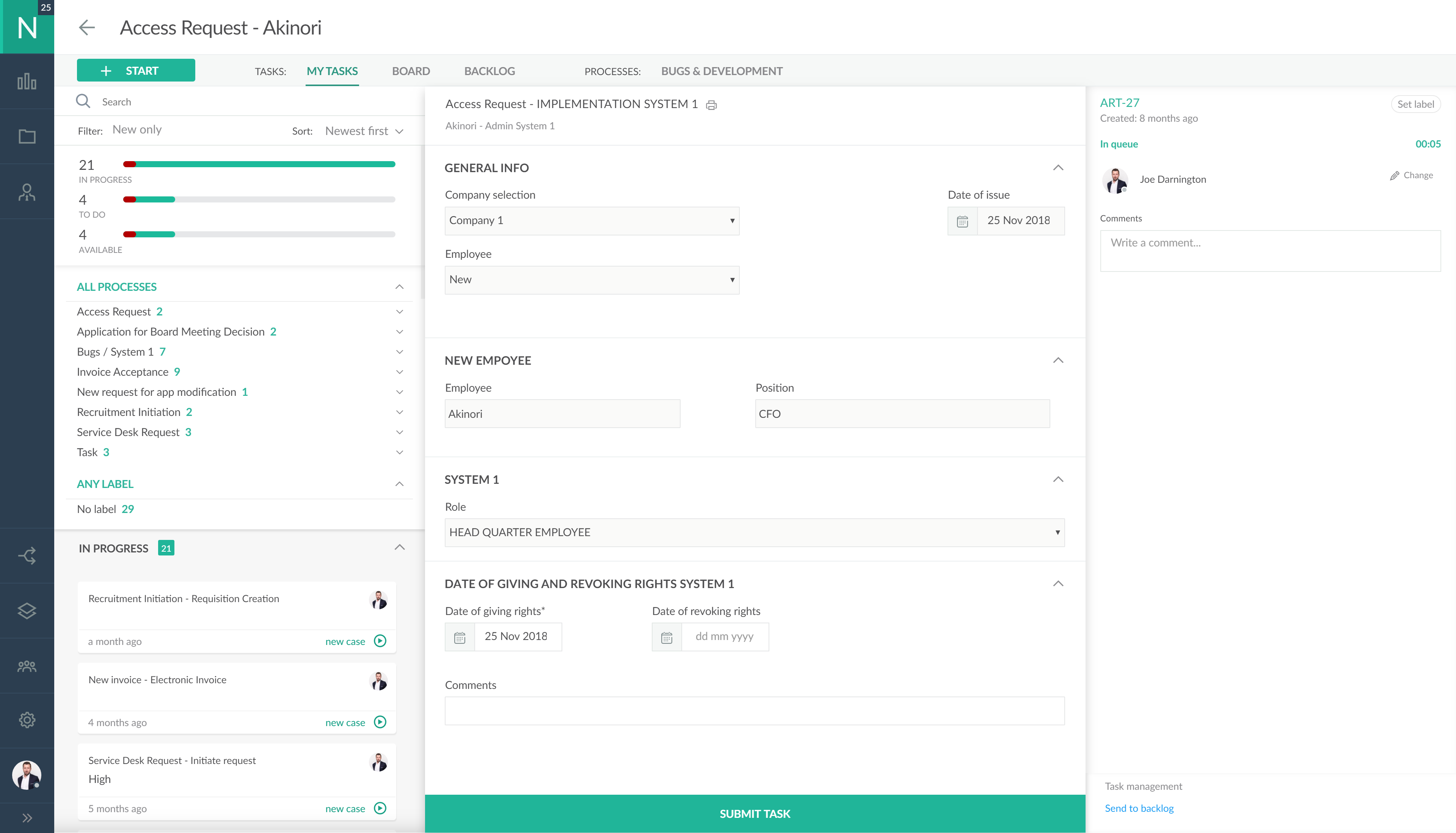Expand the Invoice Acceptance process
This screenshot has height=833, width=1456.
point(399,372)
